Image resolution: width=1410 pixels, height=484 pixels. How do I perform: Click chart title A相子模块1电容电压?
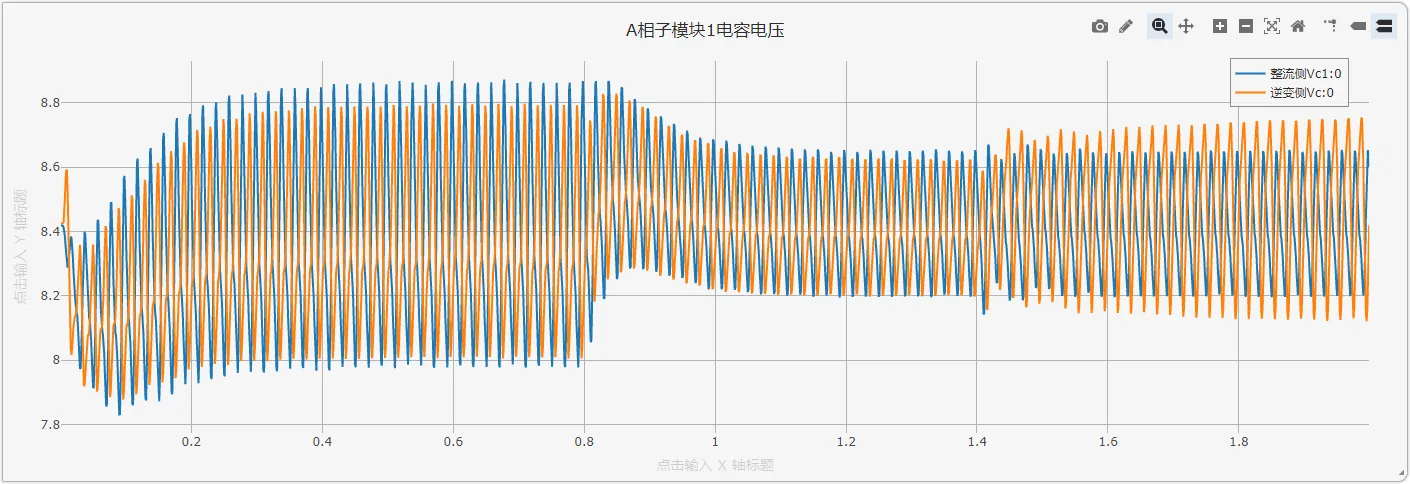click(705, 31)
